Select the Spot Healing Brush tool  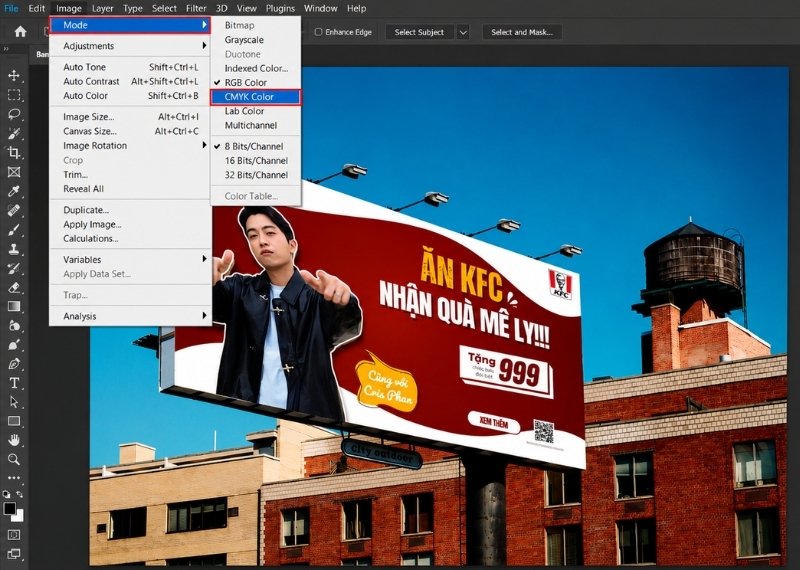14,210
